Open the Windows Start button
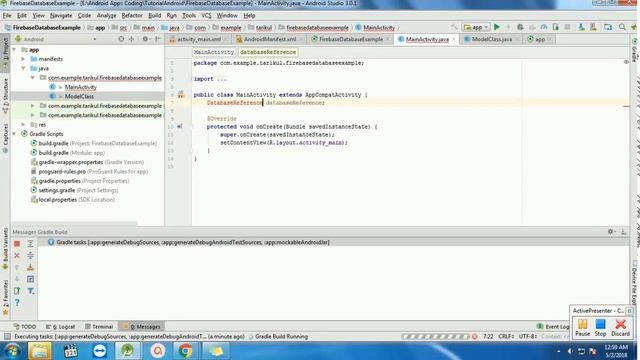 pos(12,351)
